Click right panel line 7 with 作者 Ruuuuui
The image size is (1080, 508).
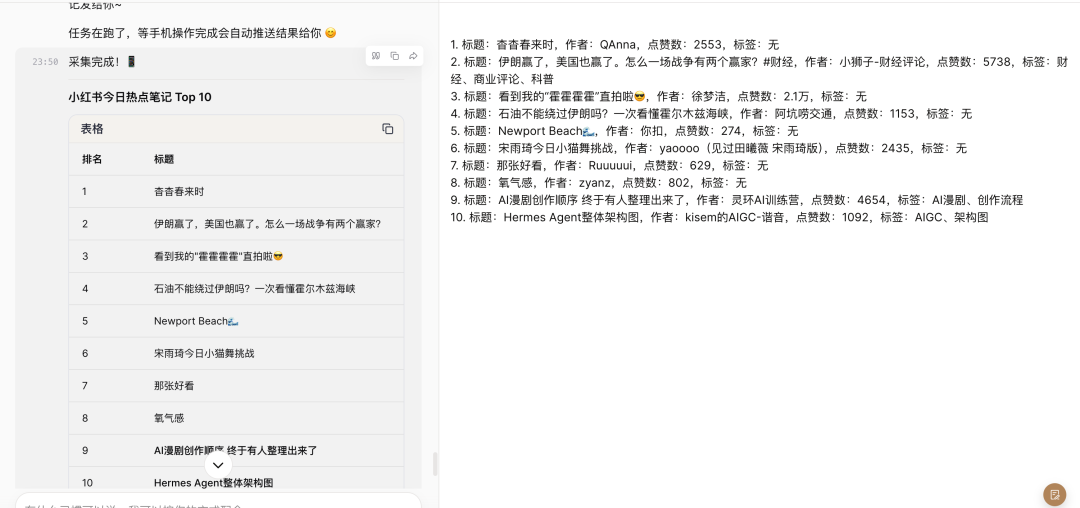point(610,165)
